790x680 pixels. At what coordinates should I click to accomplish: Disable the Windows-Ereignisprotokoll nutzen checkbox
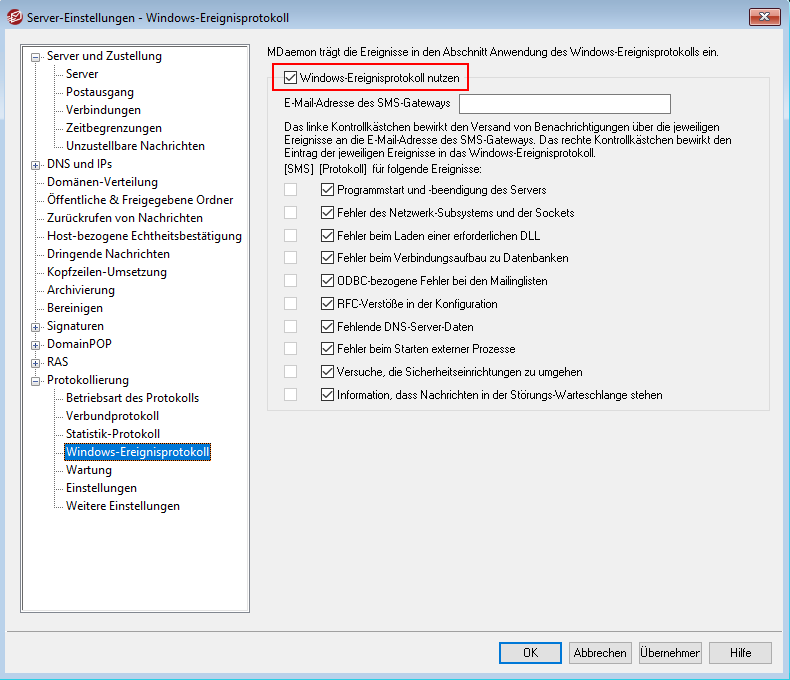(x=291, y=77)
